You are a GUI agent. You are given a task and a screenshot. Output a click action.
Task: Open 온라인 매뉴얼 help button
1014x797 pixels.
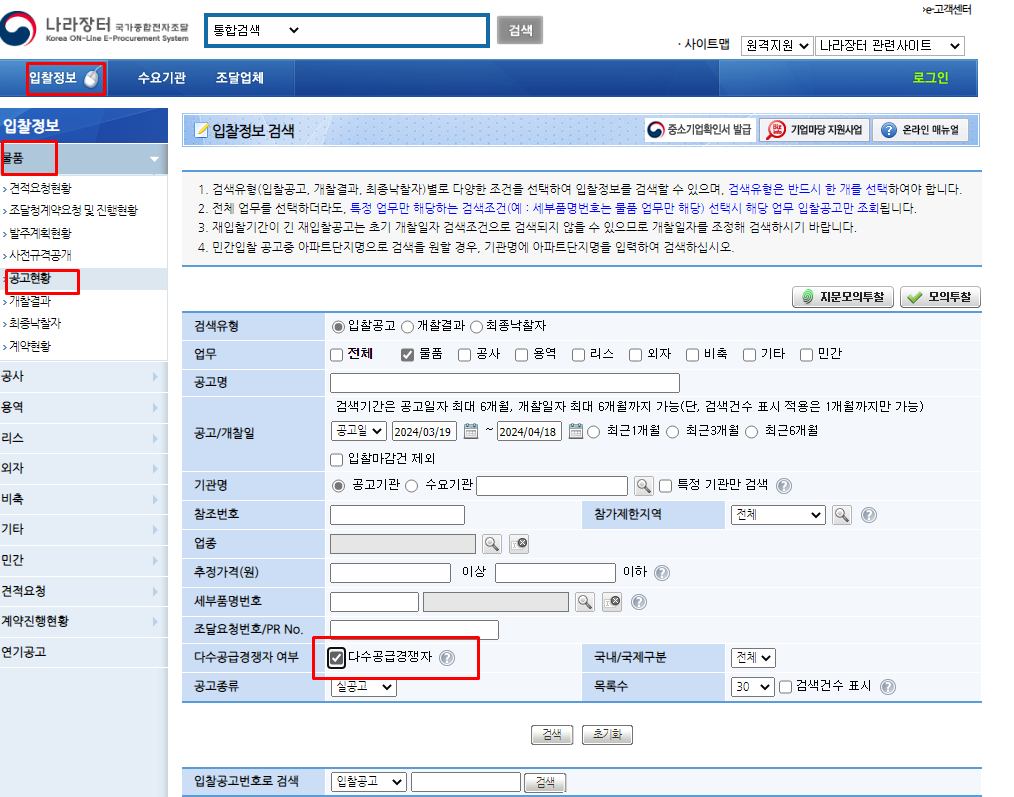point(920,130)
